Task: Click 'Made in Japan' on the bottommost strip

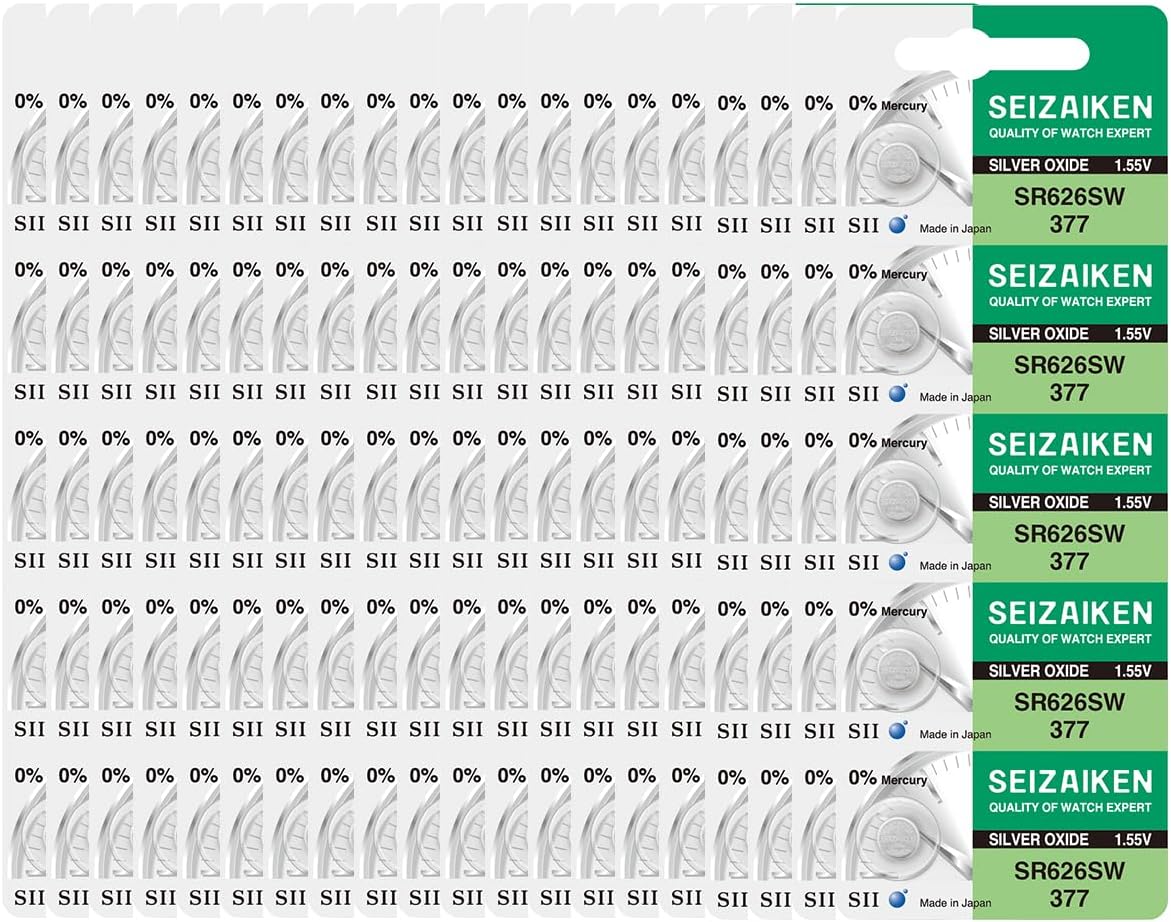Action: (955, 903)
